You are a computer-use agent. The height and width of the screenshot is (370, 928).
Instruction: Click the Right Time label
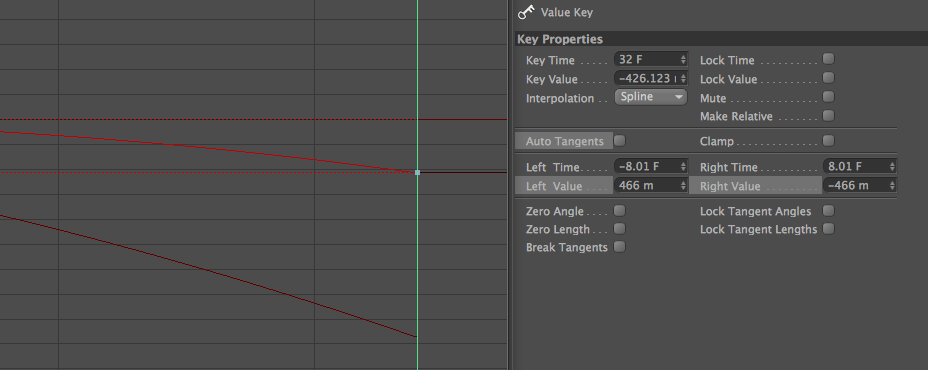[x=729, y=168]
